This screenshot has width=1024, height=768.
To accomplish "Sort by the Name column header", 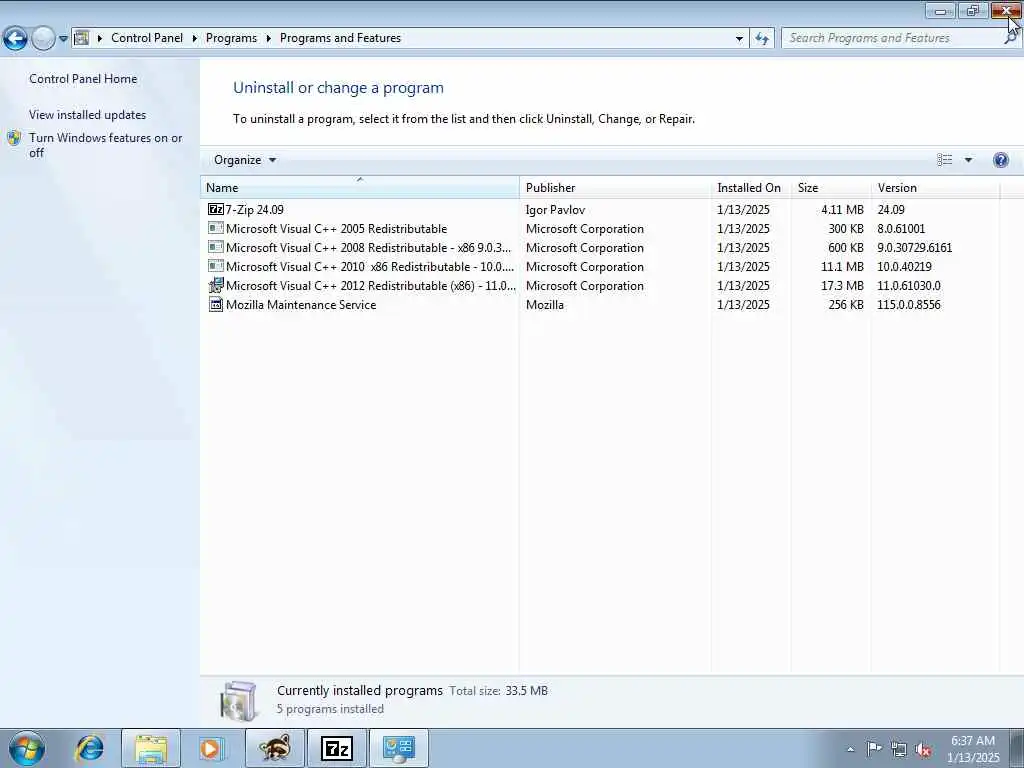I will [360, 187].
